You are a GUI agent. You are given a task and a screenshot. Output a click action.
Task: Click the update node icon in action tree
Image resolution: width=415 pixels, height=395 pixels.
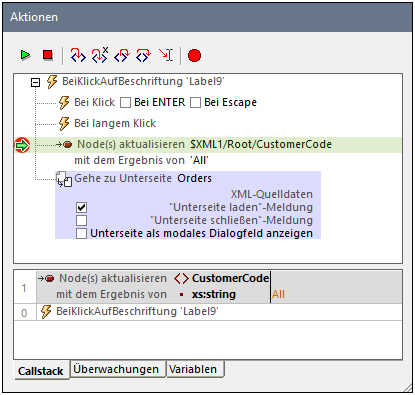point(64,145)
